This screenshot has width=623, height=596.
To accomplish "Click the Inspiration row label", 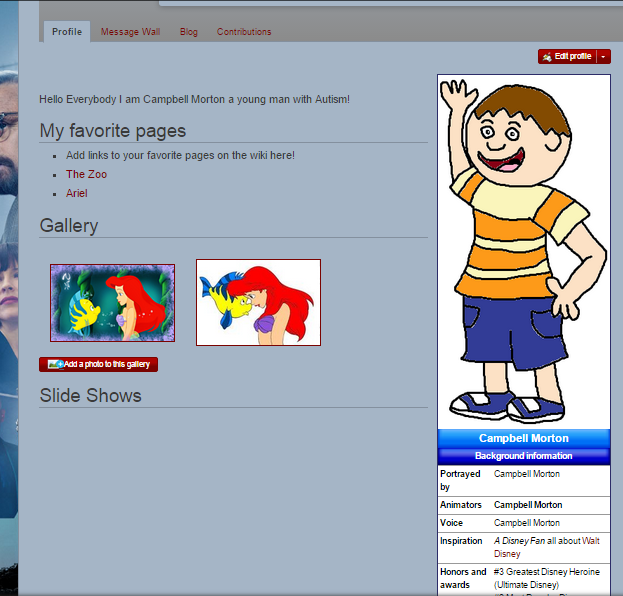I will pyautogui.click(x=461, y=541).
